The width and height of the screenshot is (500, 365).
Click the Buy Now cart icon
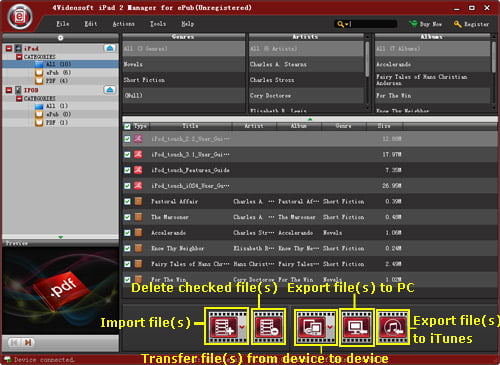coord(413,24)
